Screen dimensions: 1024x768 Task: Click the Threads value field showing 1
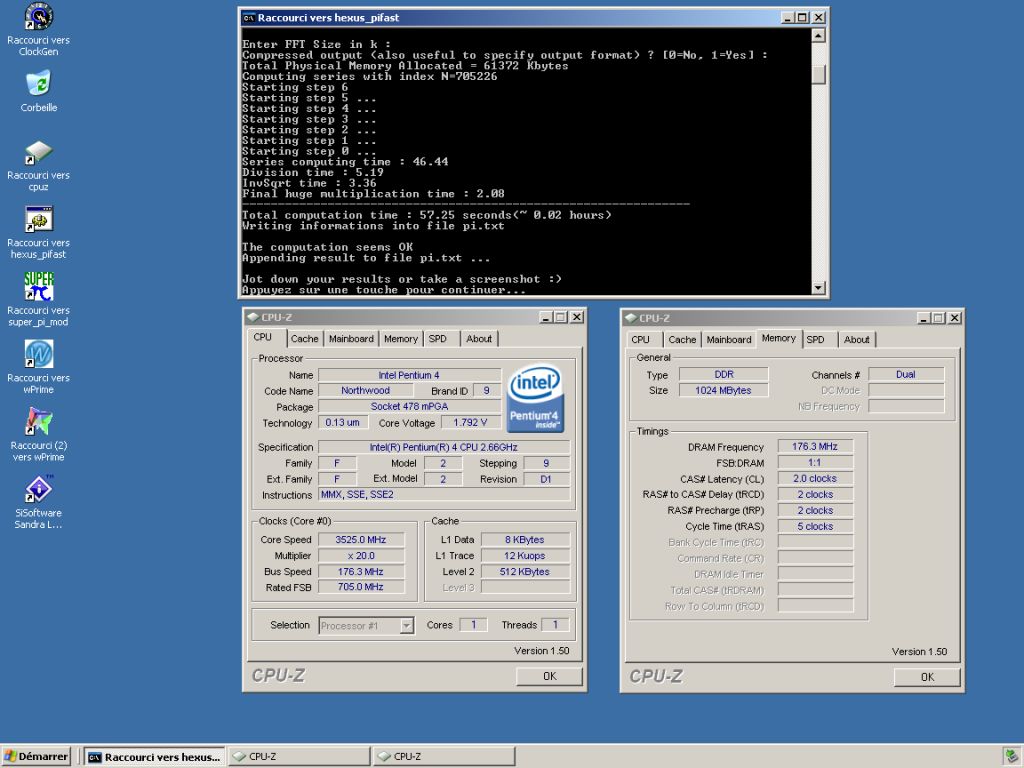555,625
